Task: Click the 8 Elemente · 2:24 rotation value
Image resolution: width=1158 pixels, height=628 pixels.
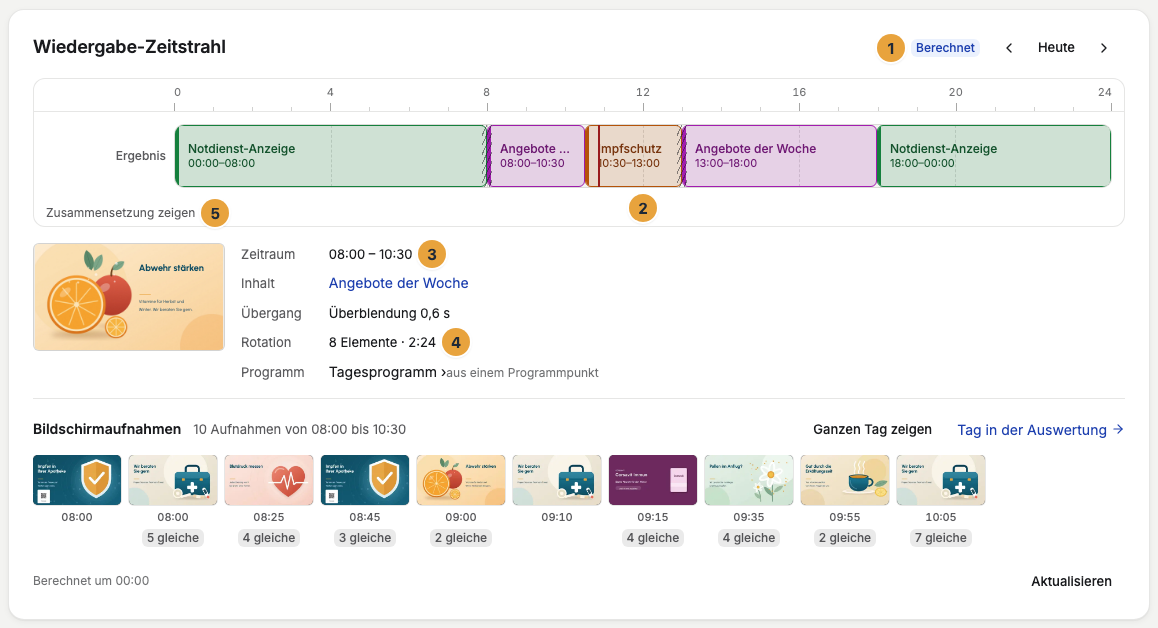Action: pyautogui.click(x=382, y=342)
